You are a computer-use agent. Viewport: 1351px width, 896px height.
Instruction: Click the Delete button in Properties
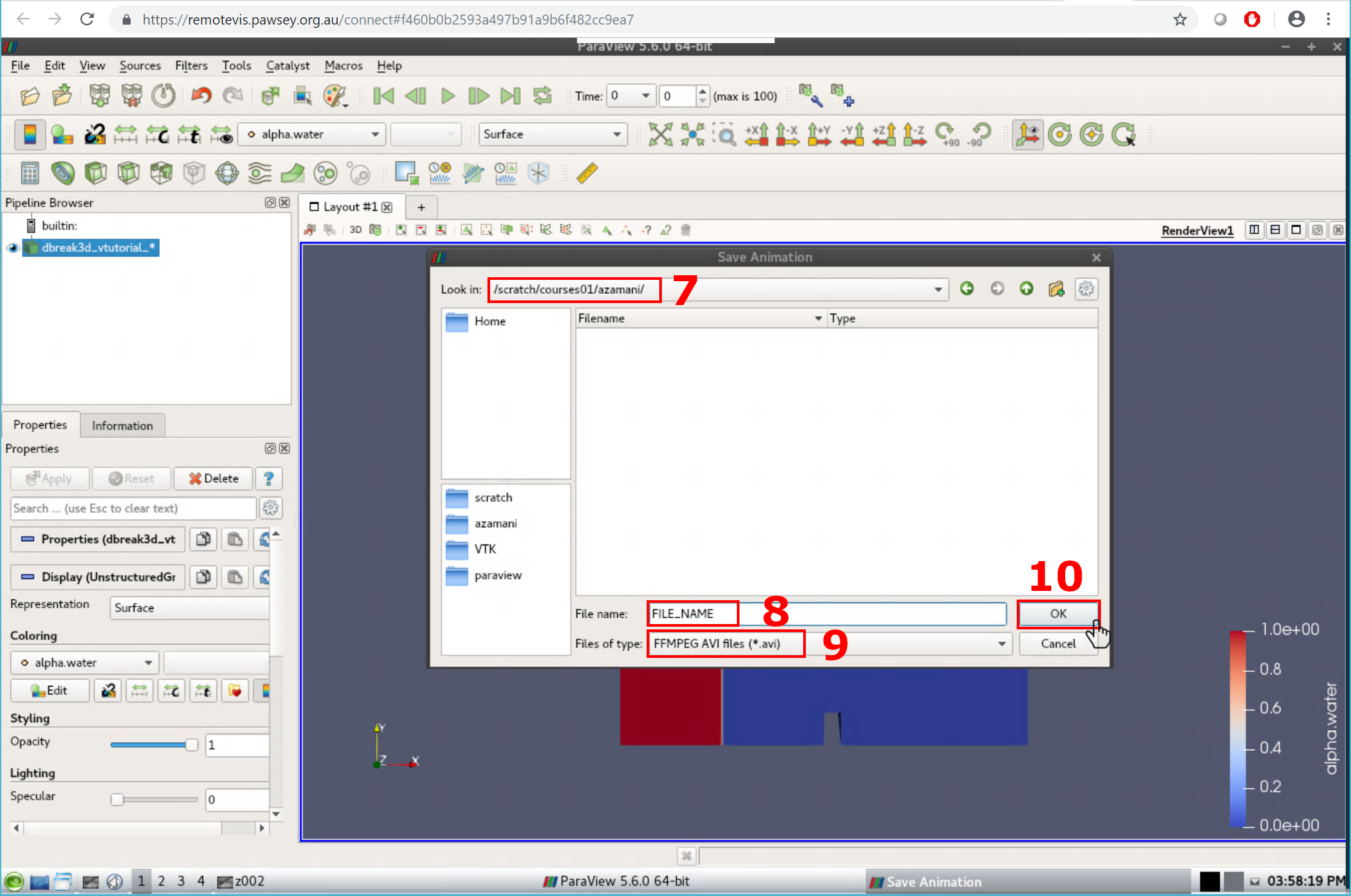point(213,478)
